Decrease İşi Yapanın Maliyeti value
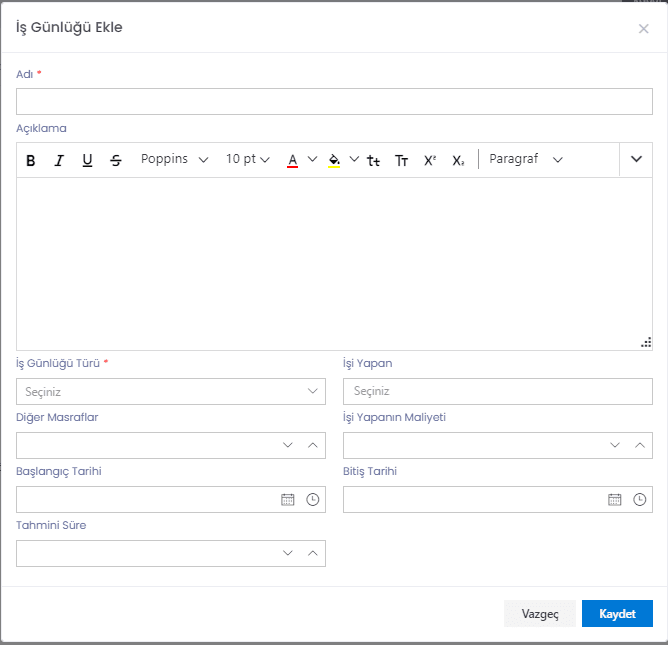The height and width of the screenshot is (645, 668). (x=615, y=445)
